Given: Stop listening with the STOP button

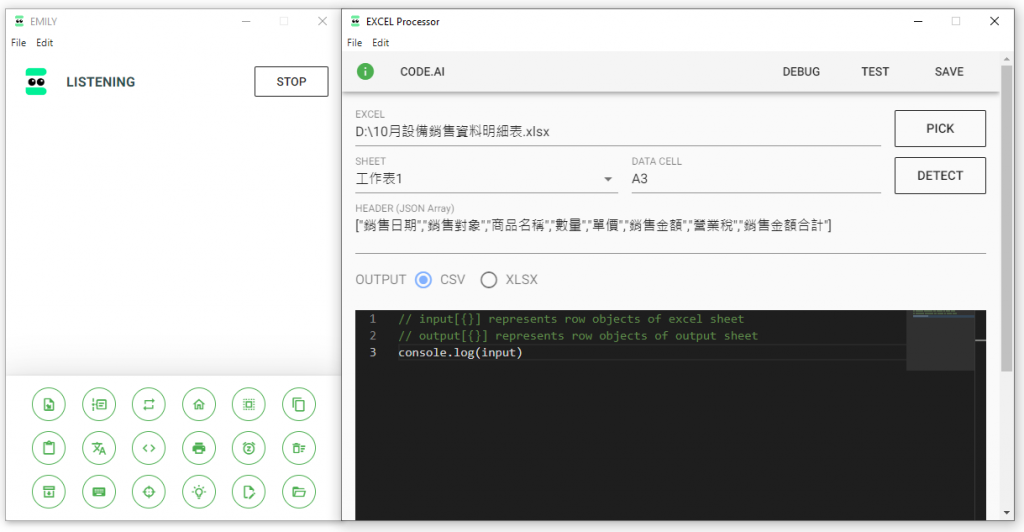Looking at the screenshot, I should click(x=291, y=82).
